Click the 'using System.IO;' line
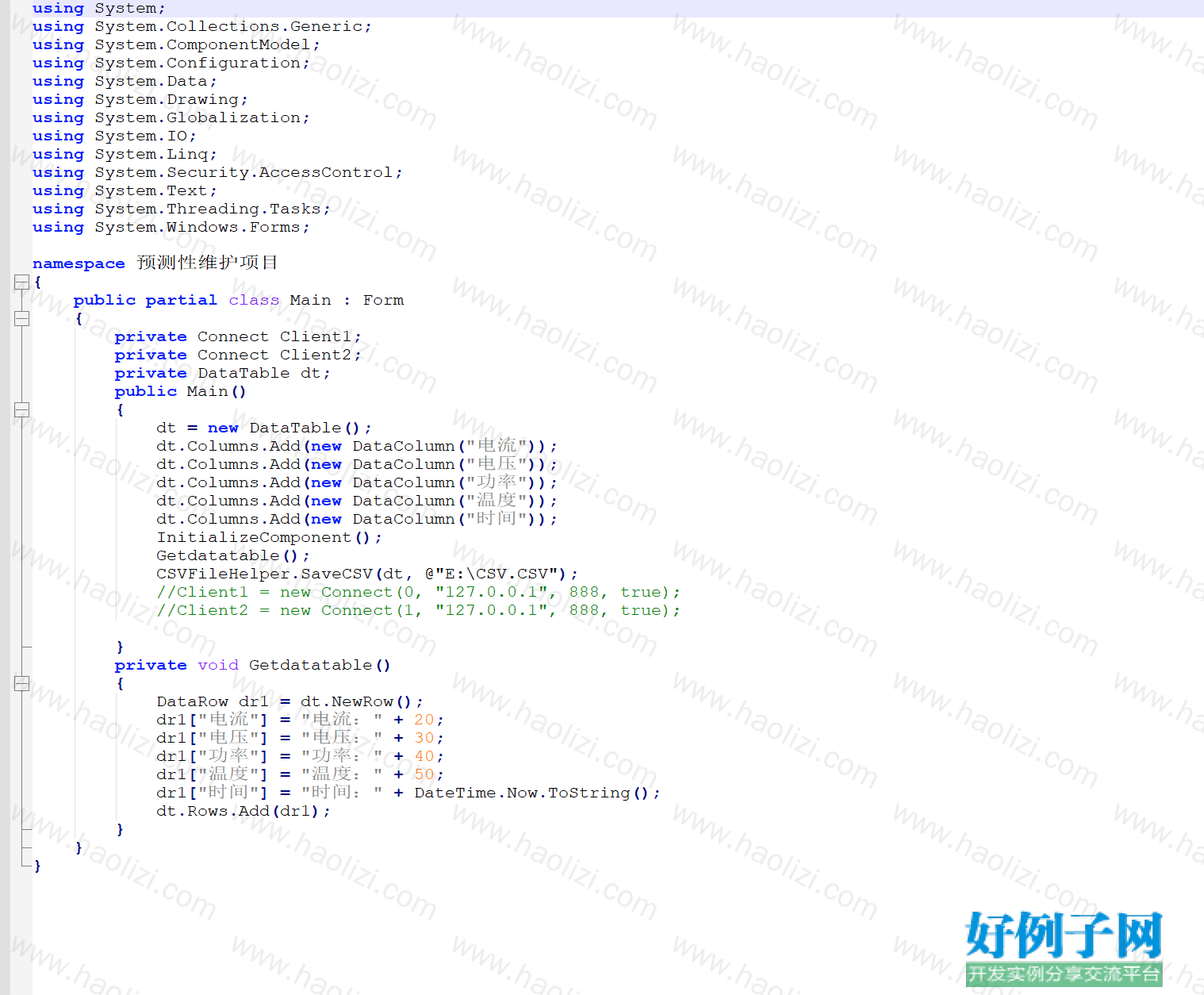 [114, 136]
